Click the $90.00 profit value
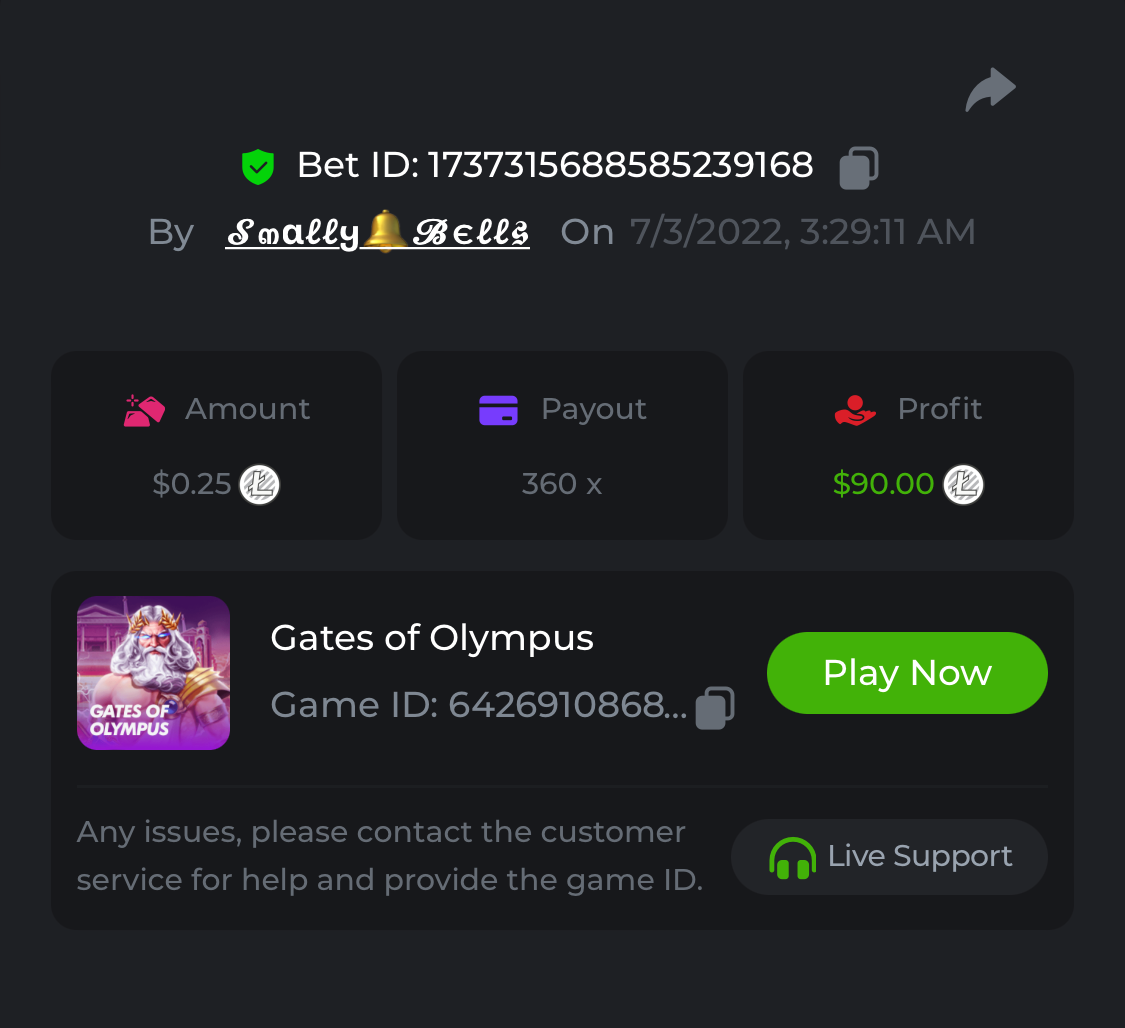The height and width of the screenshot is (1028, 1125). (x=883, y=484)
